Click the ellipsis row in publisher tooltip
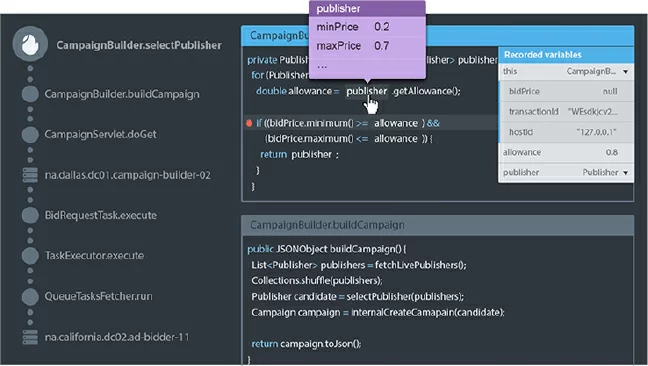The height and width of the screenshot is (366, 648). point(367,66)
